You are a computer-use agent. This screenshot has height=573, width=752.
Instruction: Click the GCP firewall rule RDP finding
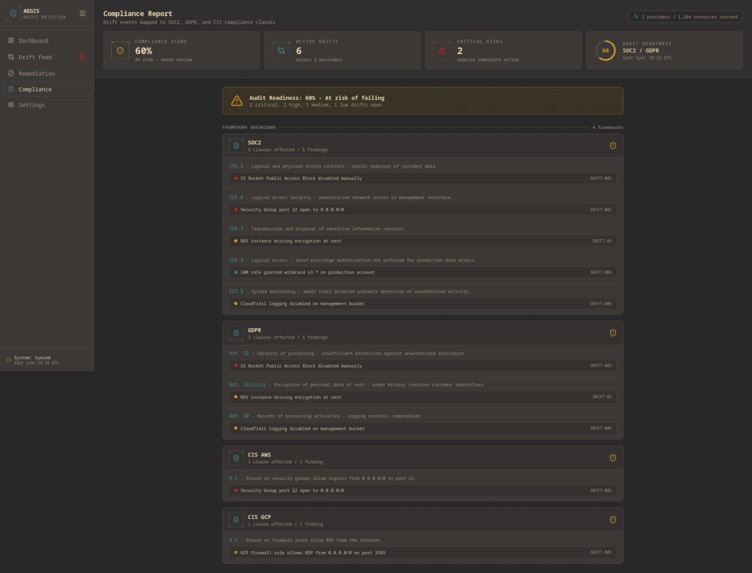coord(423,552)
